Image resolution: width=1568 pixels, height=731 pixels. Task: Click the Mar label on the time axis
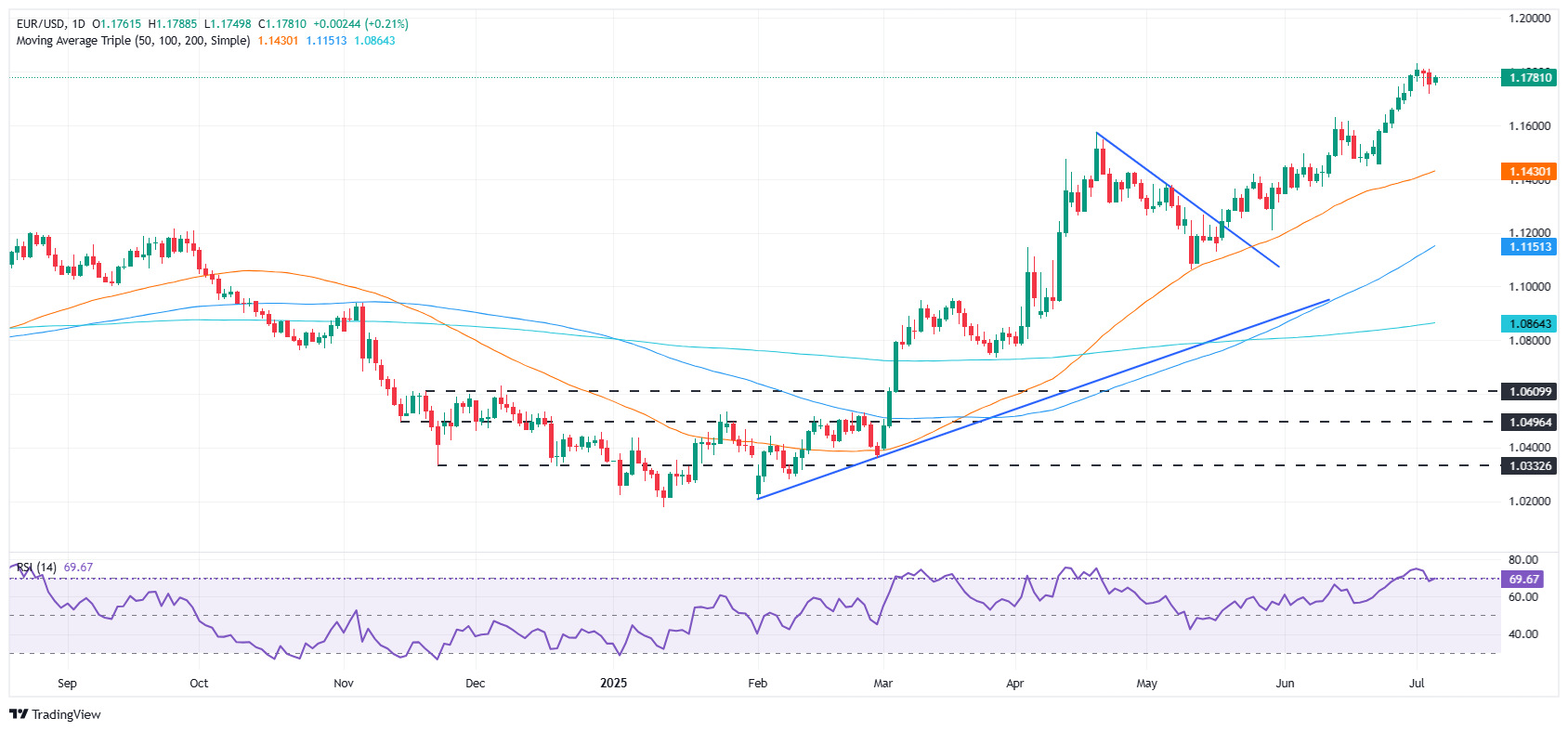(882, 684)
